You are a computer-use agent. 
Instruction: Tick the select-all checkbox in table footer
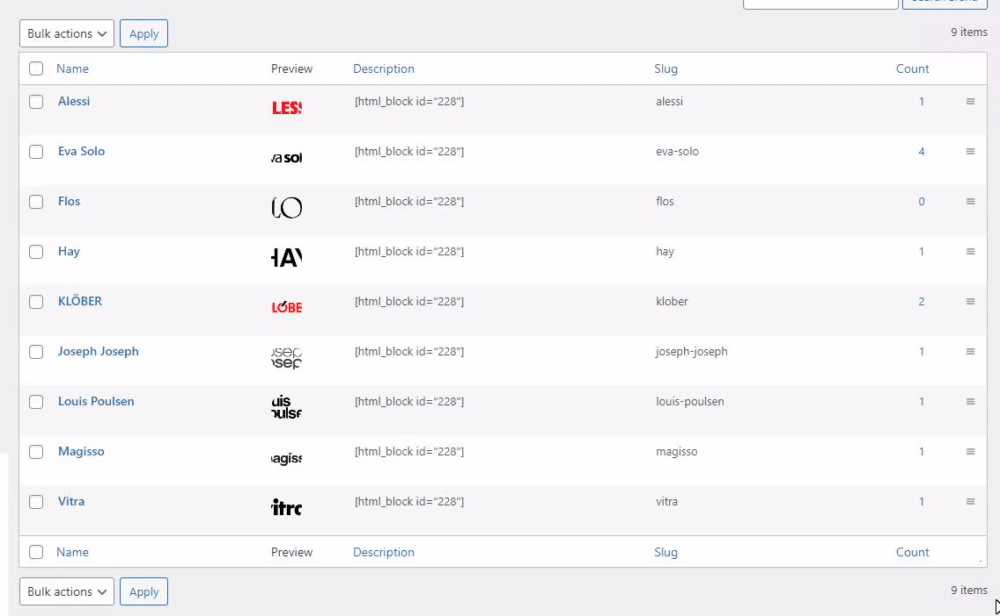click(36, 552)
